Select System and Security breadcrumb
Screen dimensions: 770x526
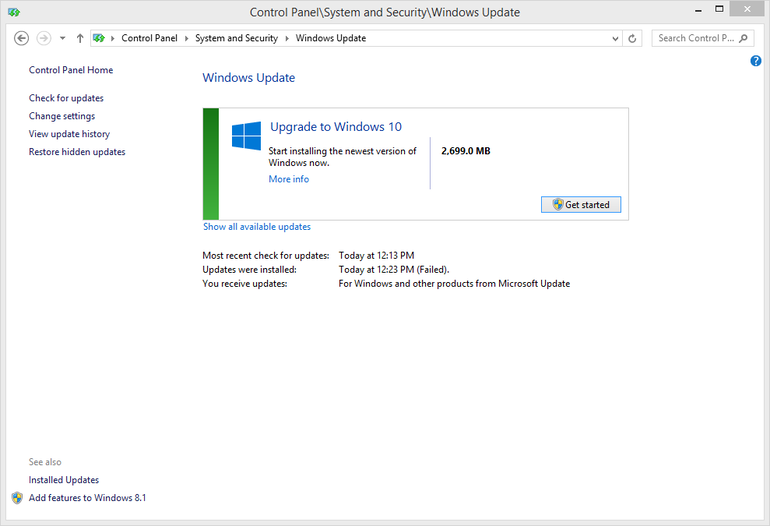236,38
